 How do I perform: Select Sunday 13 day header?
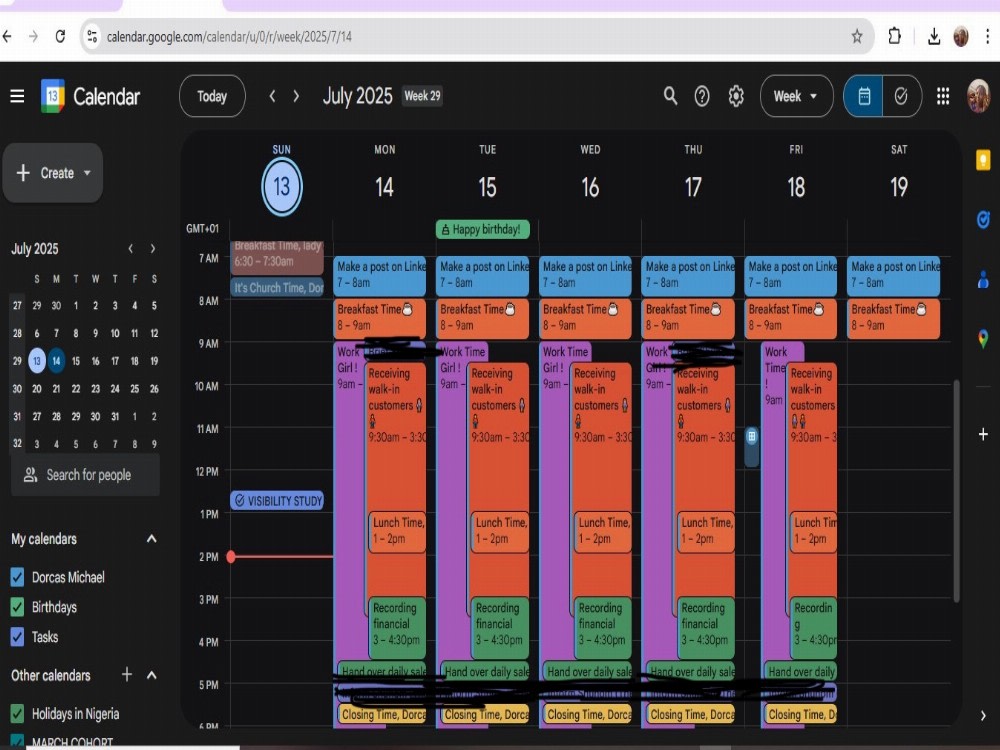(282, 187)
